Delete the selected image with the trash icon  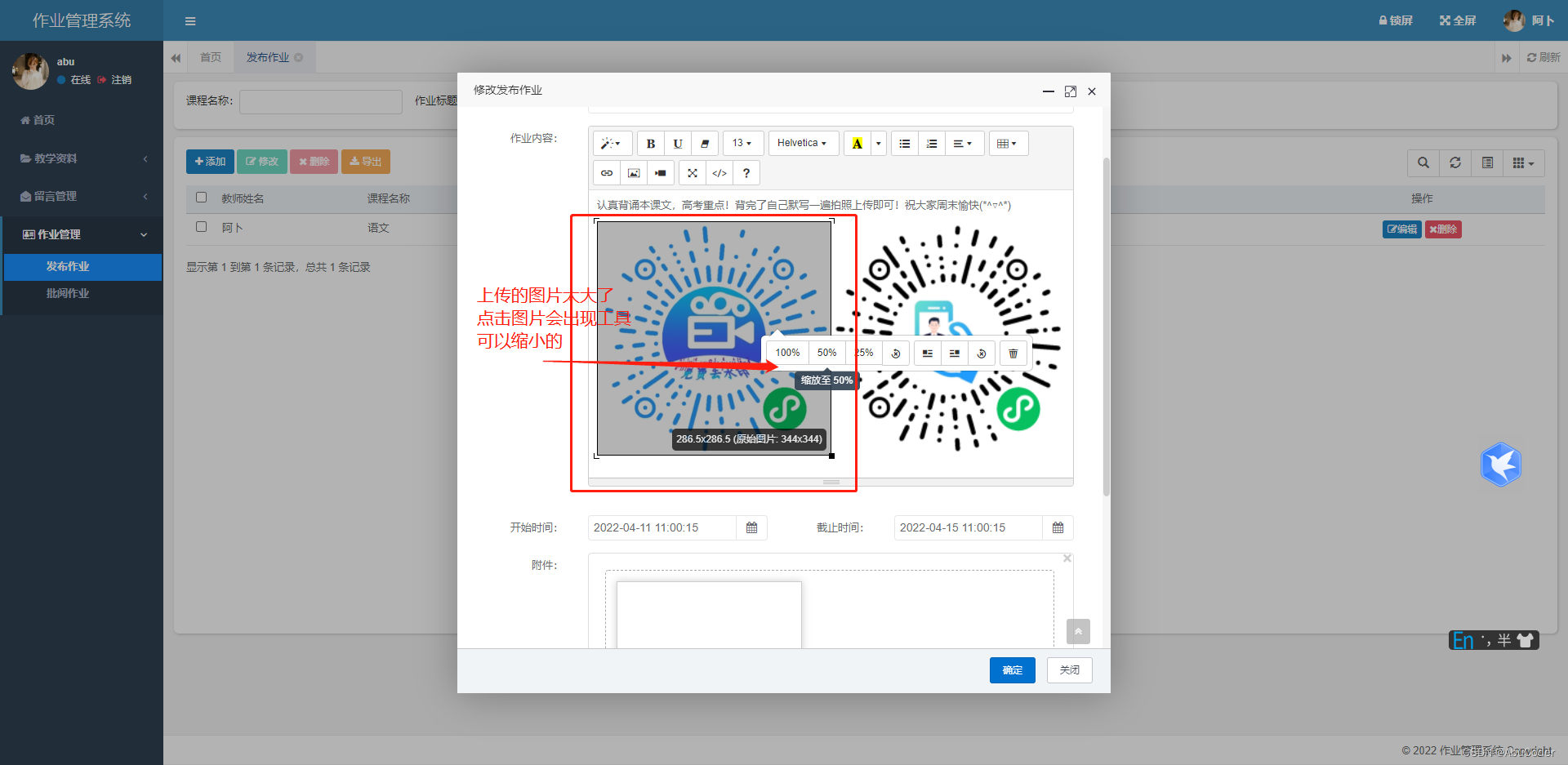pos(1013,354)
